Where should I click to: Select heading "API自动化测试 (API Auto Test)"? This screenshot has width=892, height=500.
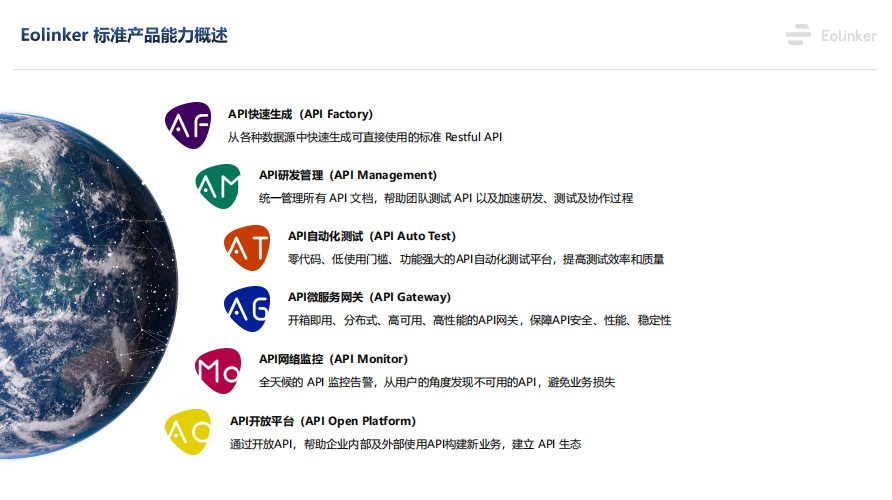coord(371,236)
